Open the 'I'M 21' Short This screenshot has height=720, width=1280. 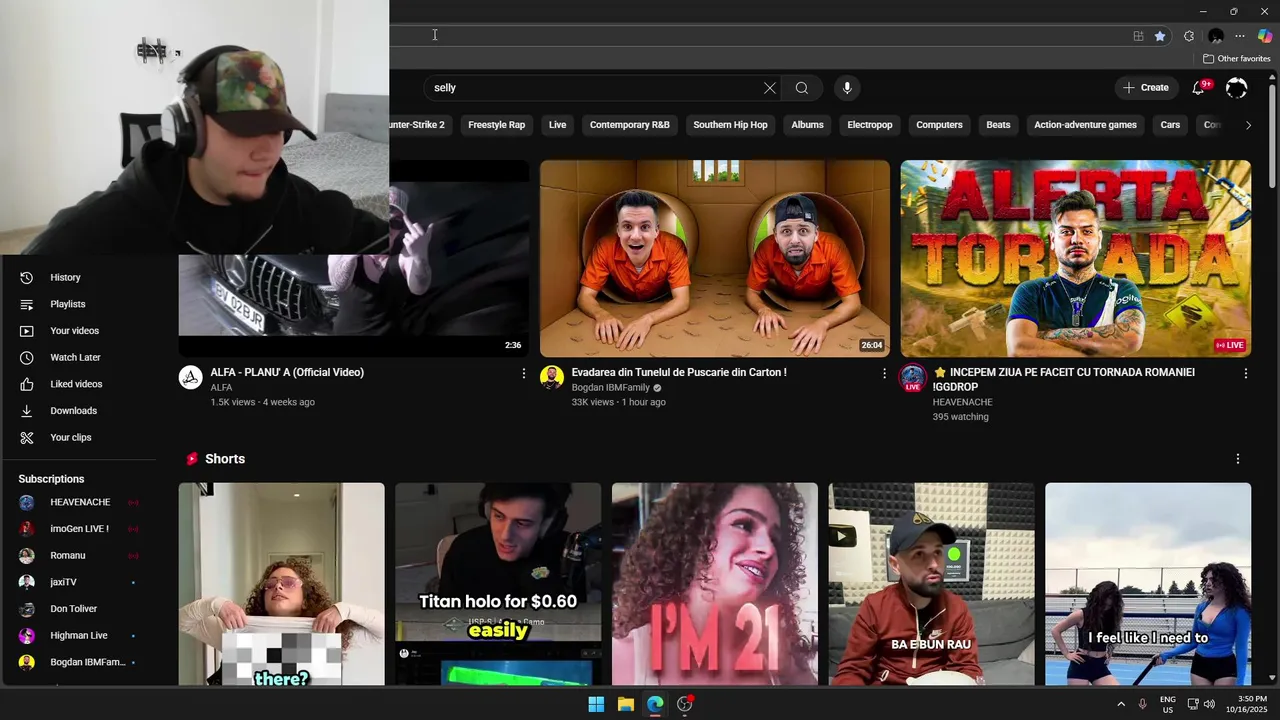tap(715, 584)
